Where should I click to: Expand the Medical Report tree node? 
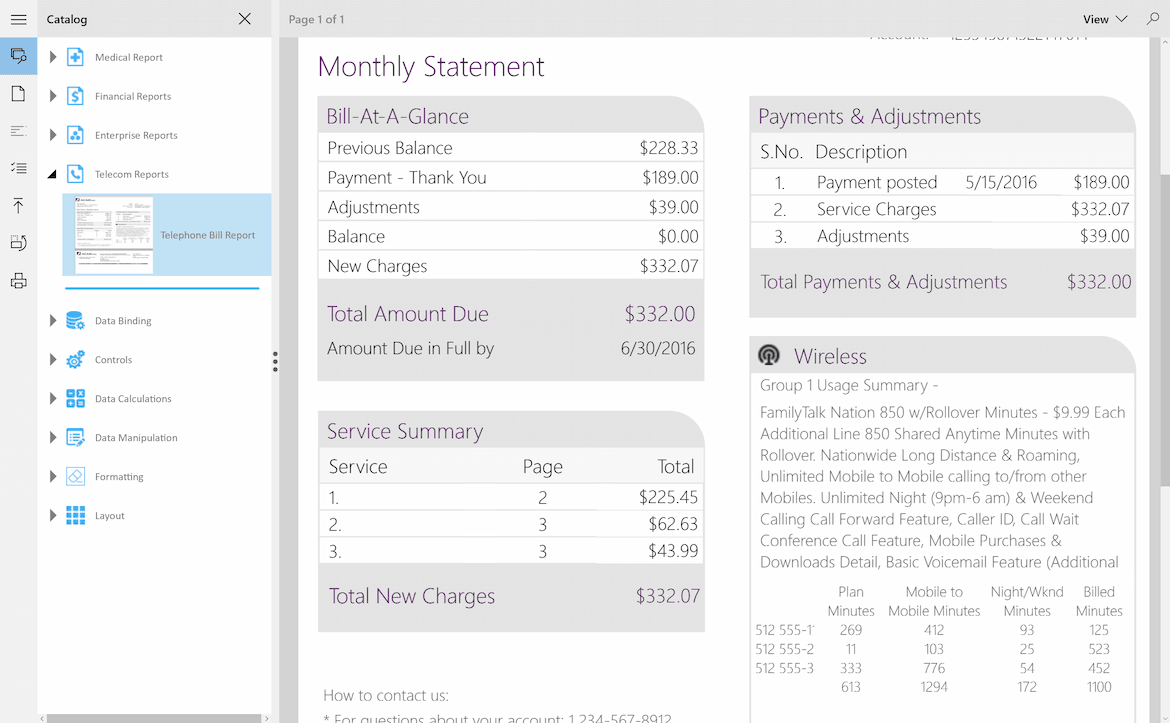[x=53, y=57]
